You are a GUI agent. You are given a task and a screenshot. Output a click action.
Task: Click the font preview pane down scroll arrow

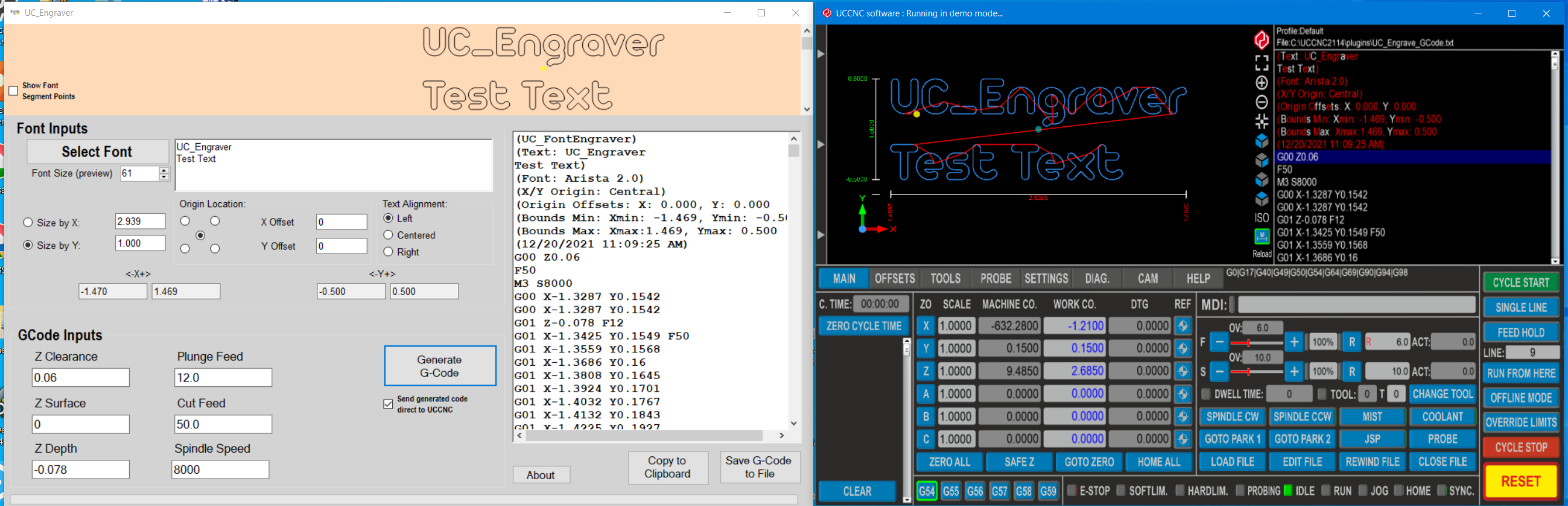807,109
